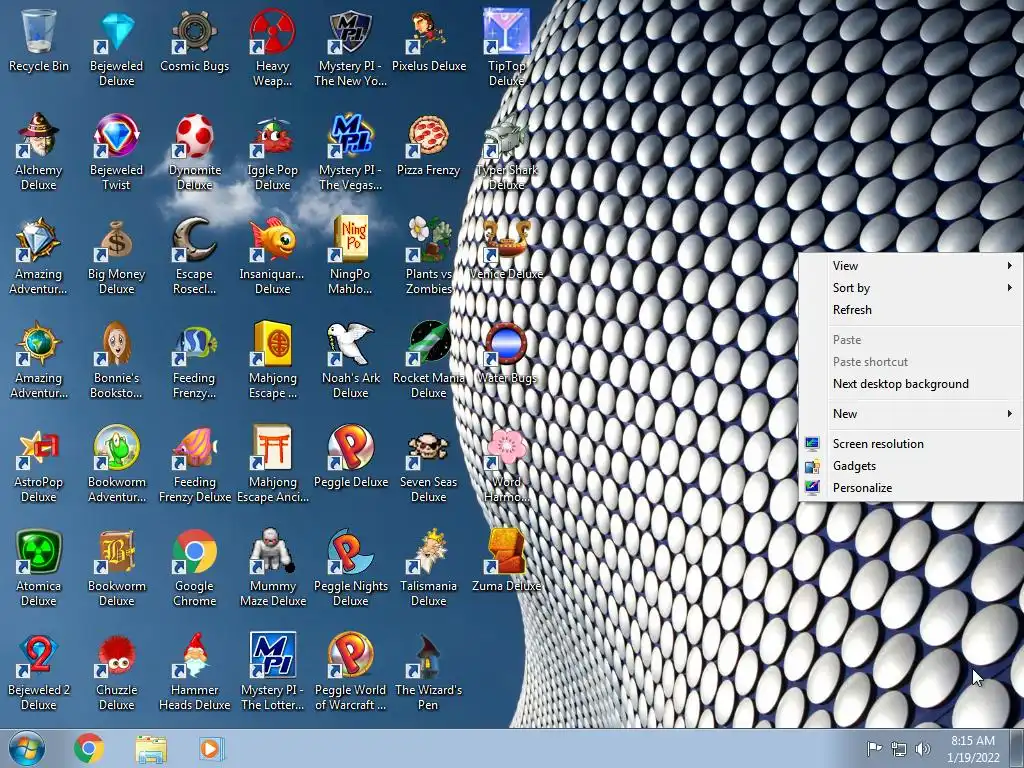Choose Refresh from the context menu
The width and height of the screenshot is (1024, 768).
tap(910, 310)
